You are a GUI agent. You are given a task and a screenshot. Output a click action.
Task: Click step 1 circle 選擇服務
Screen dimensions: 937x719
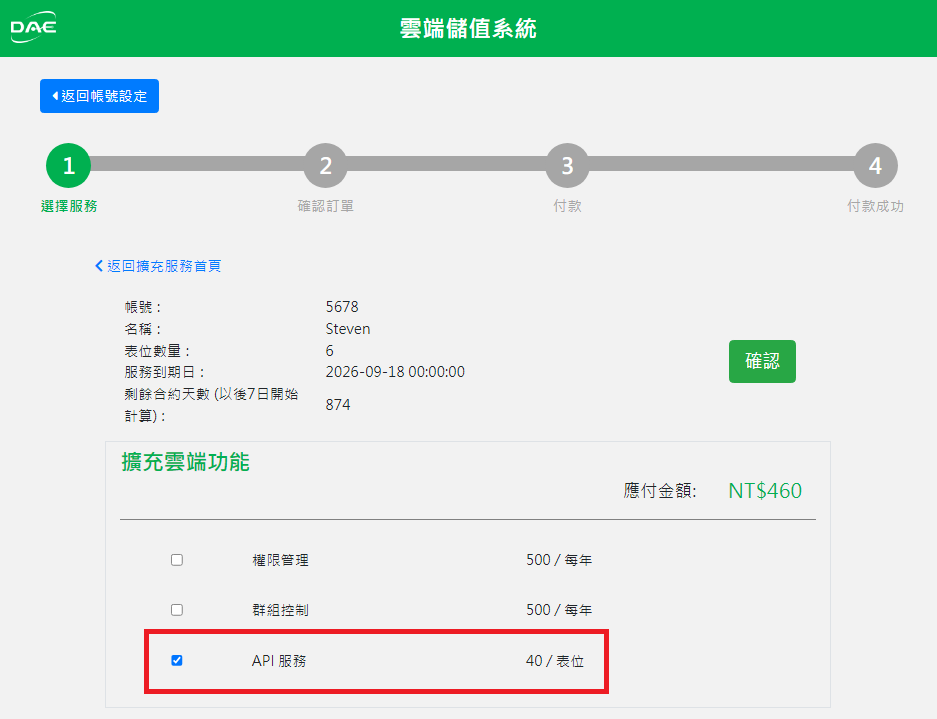click(68, 166)
